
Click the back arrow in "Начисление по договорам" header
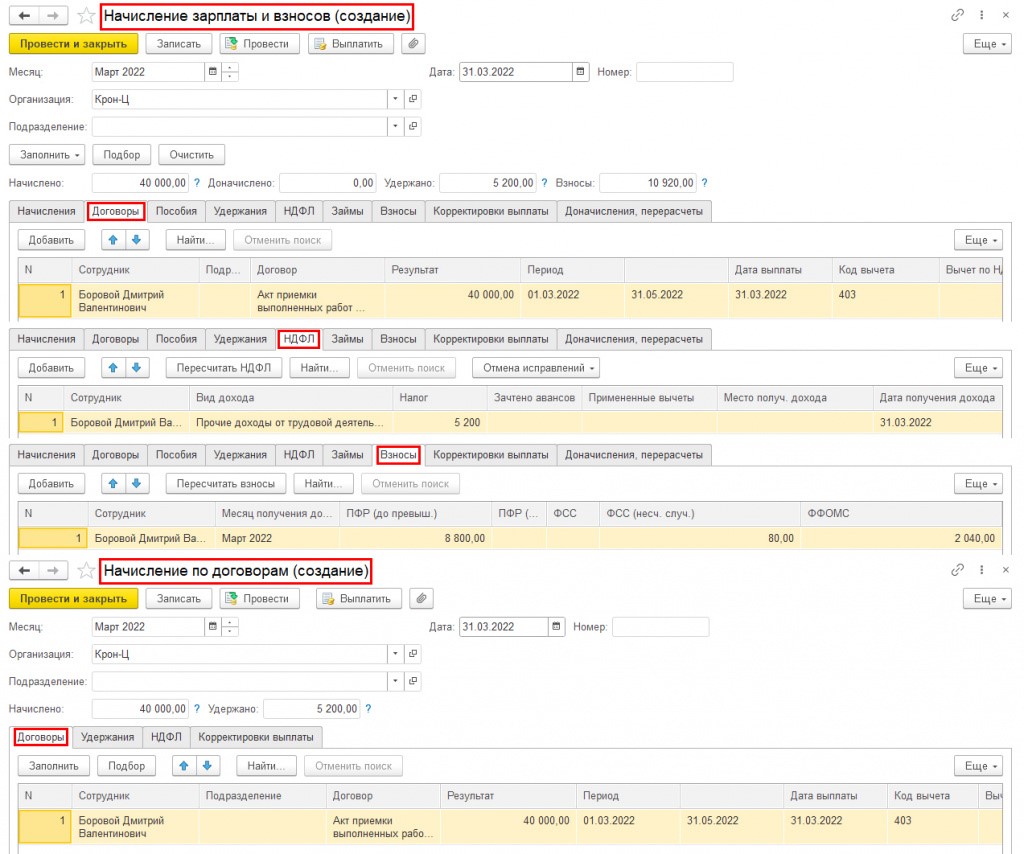point(24,571)
